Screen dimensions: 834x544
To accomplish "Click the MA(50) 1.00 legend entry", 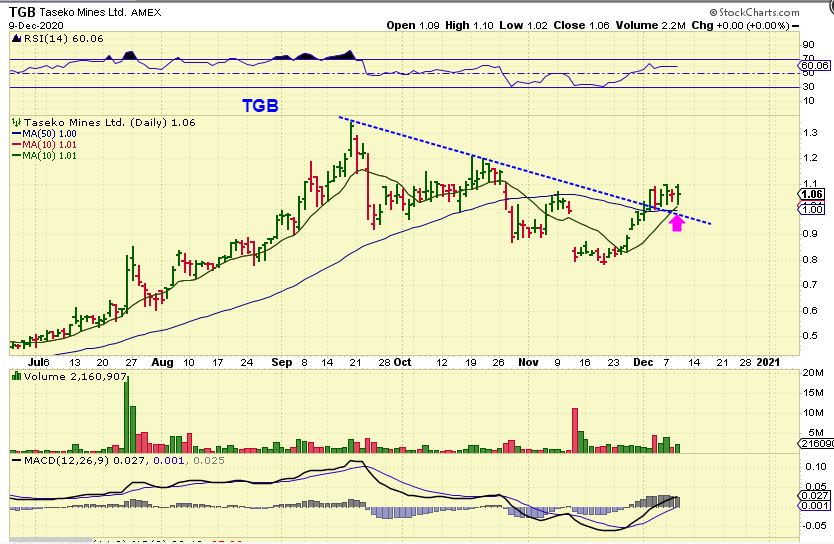I will click(44, 134).
